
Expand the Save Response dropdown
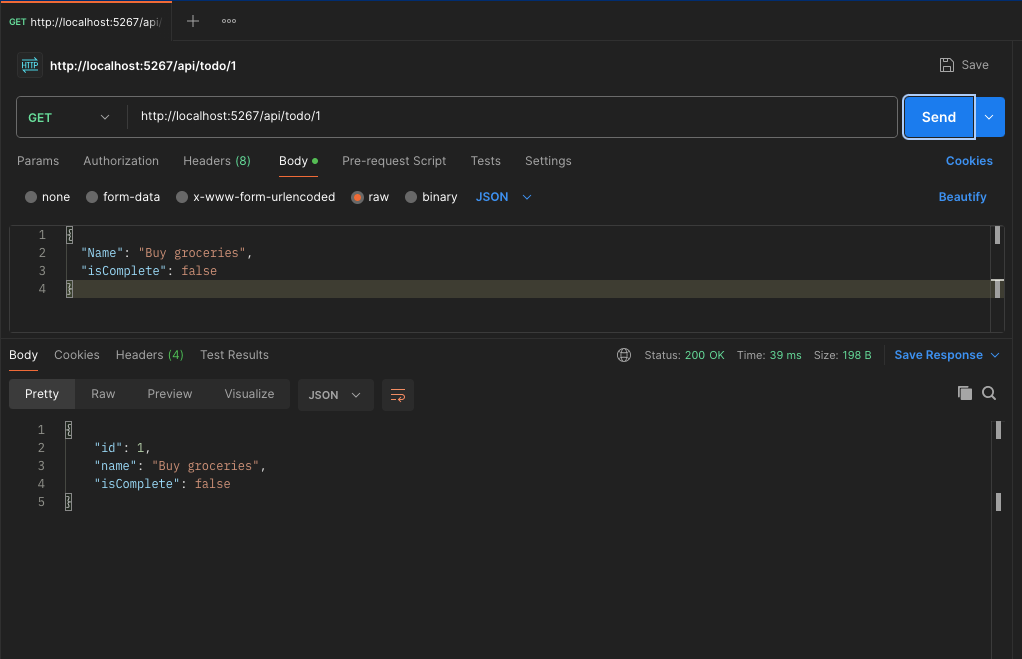click(995, 355)
